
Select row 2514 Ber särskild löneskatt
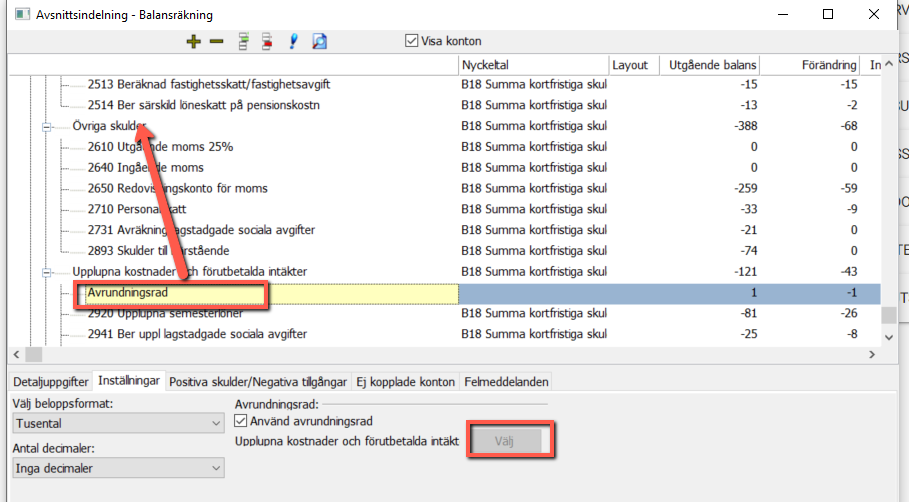pyautogui.click(x=203, y=106)
